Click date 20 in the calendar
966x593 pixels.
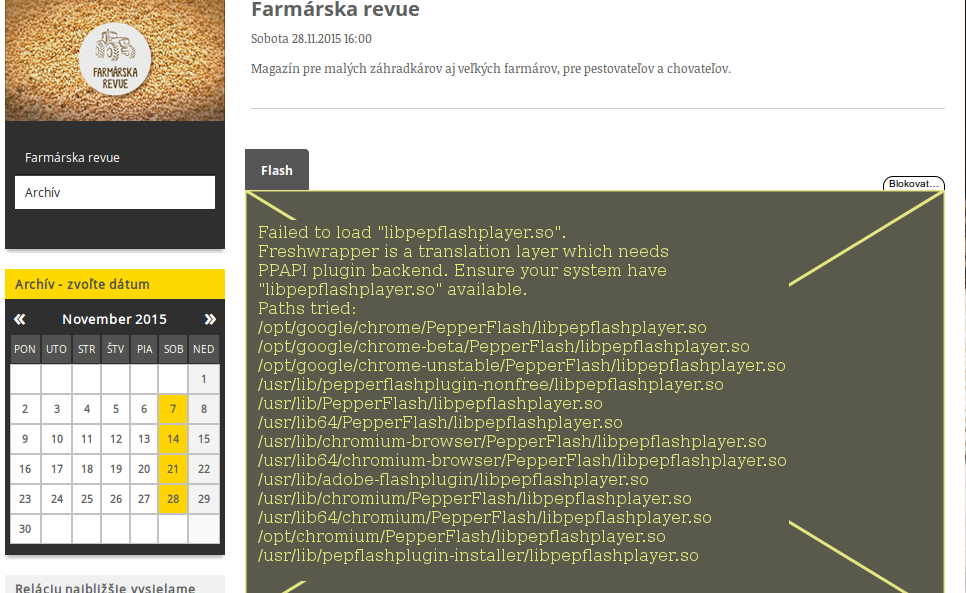pyautogui.click(x=144, y=469)
